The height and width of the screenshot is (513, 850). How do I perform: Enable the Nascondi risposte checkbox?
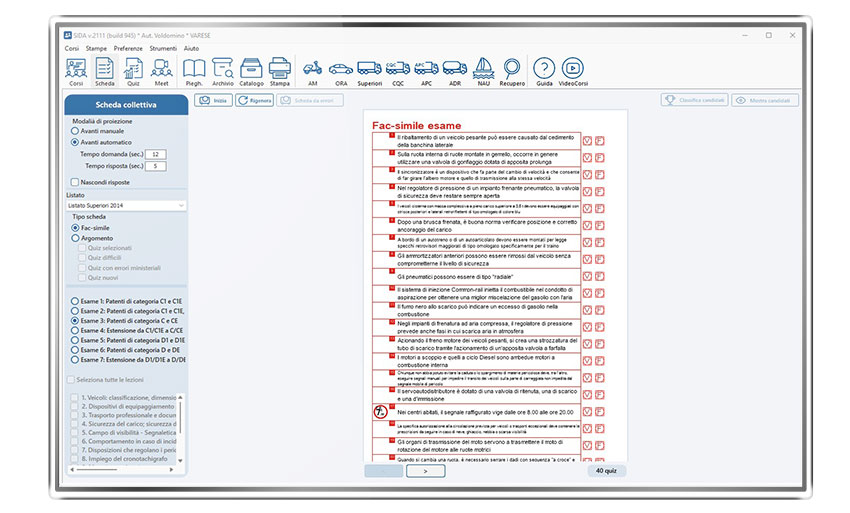tap(75, 182)
